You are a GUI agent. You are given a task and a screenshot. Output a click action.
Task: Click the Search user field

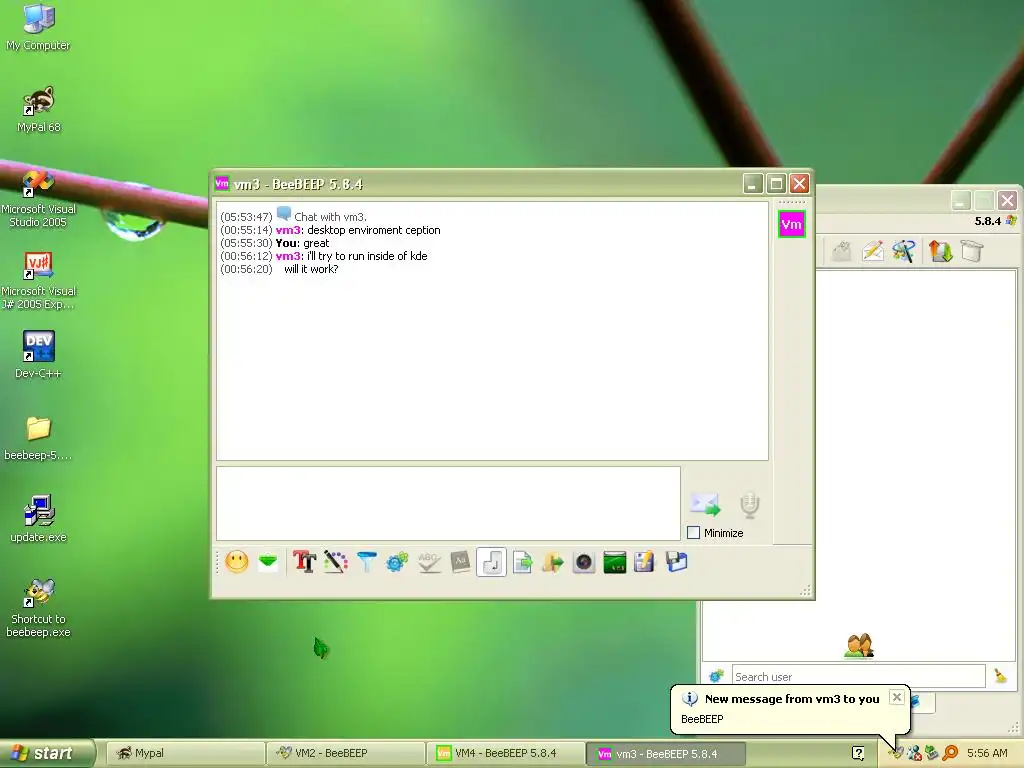tap(858, 677)
